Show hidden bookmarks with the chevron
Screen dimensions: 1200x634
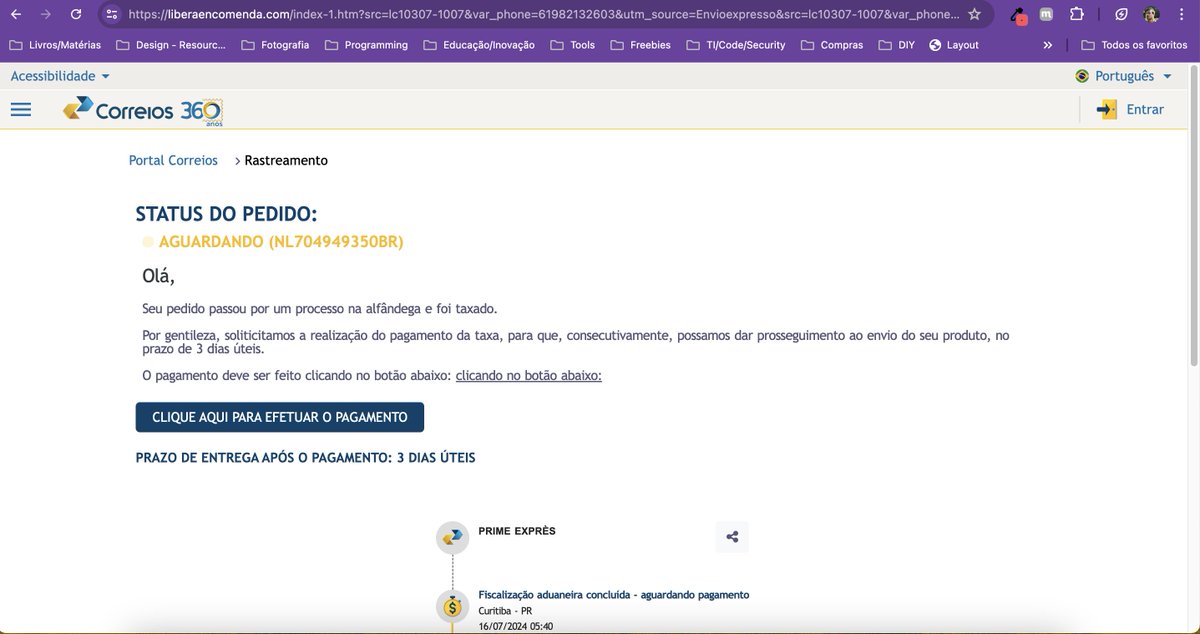[x=1047, y=45]
